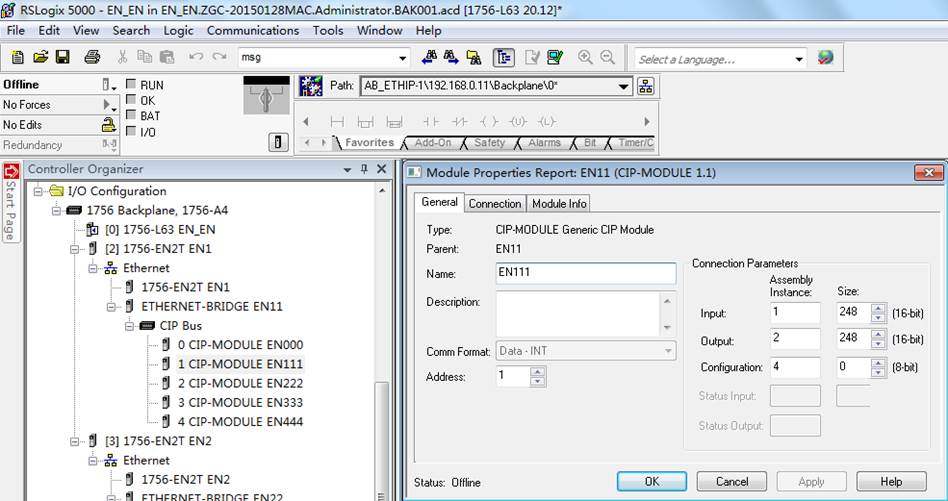Click the Zoom In magnifier icon

tap(585, 57)
